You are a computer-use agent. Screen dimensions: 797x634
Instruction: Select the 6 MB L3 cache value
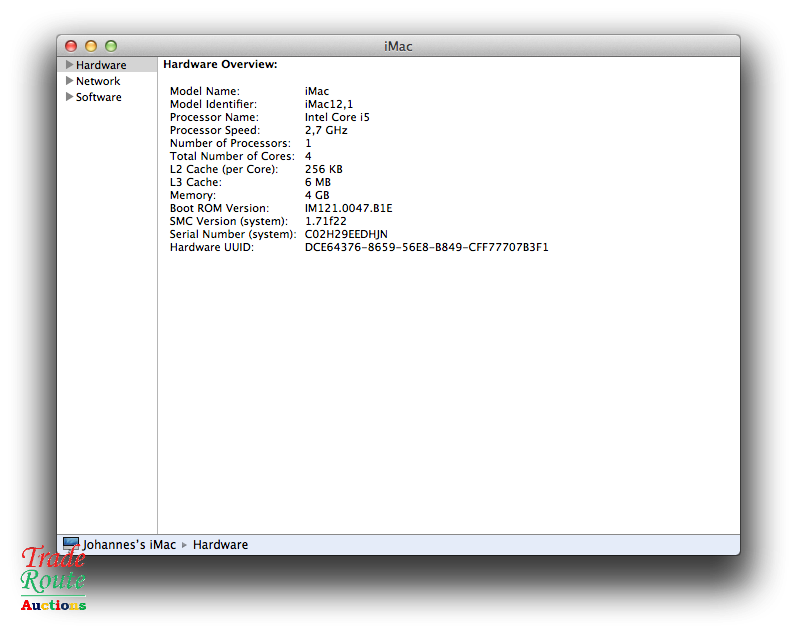(x=318, y=182)
